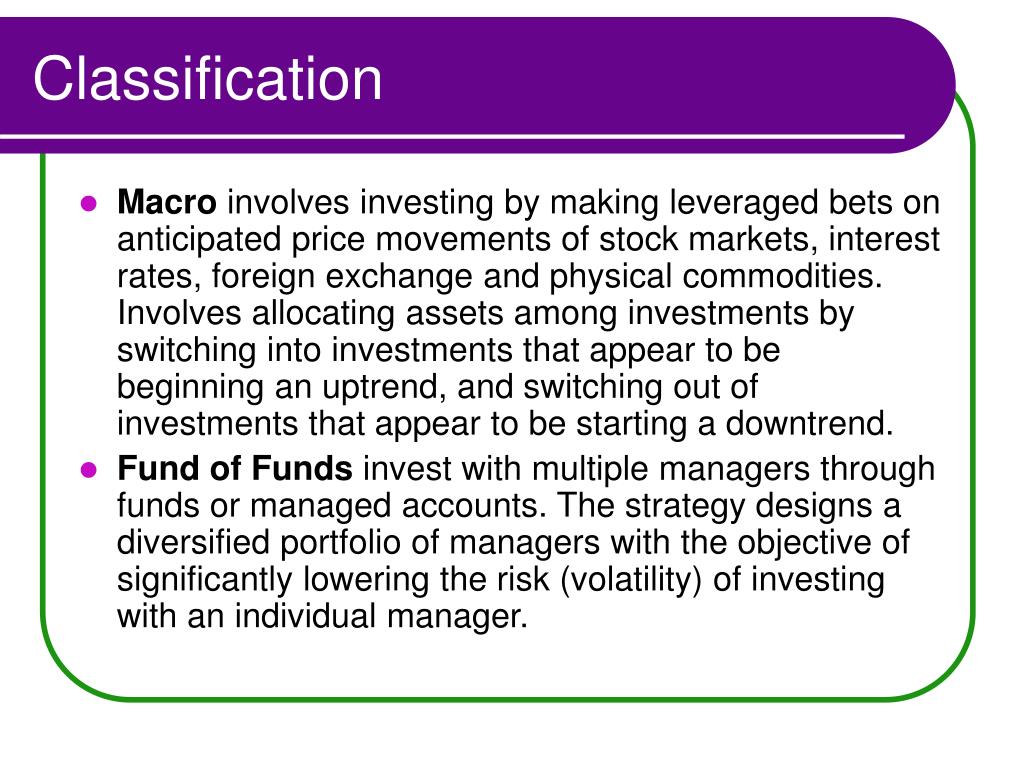Click the magenta bullet beside Macro
The width and height of the screenshot is (1024, 768).
(88, 203)
